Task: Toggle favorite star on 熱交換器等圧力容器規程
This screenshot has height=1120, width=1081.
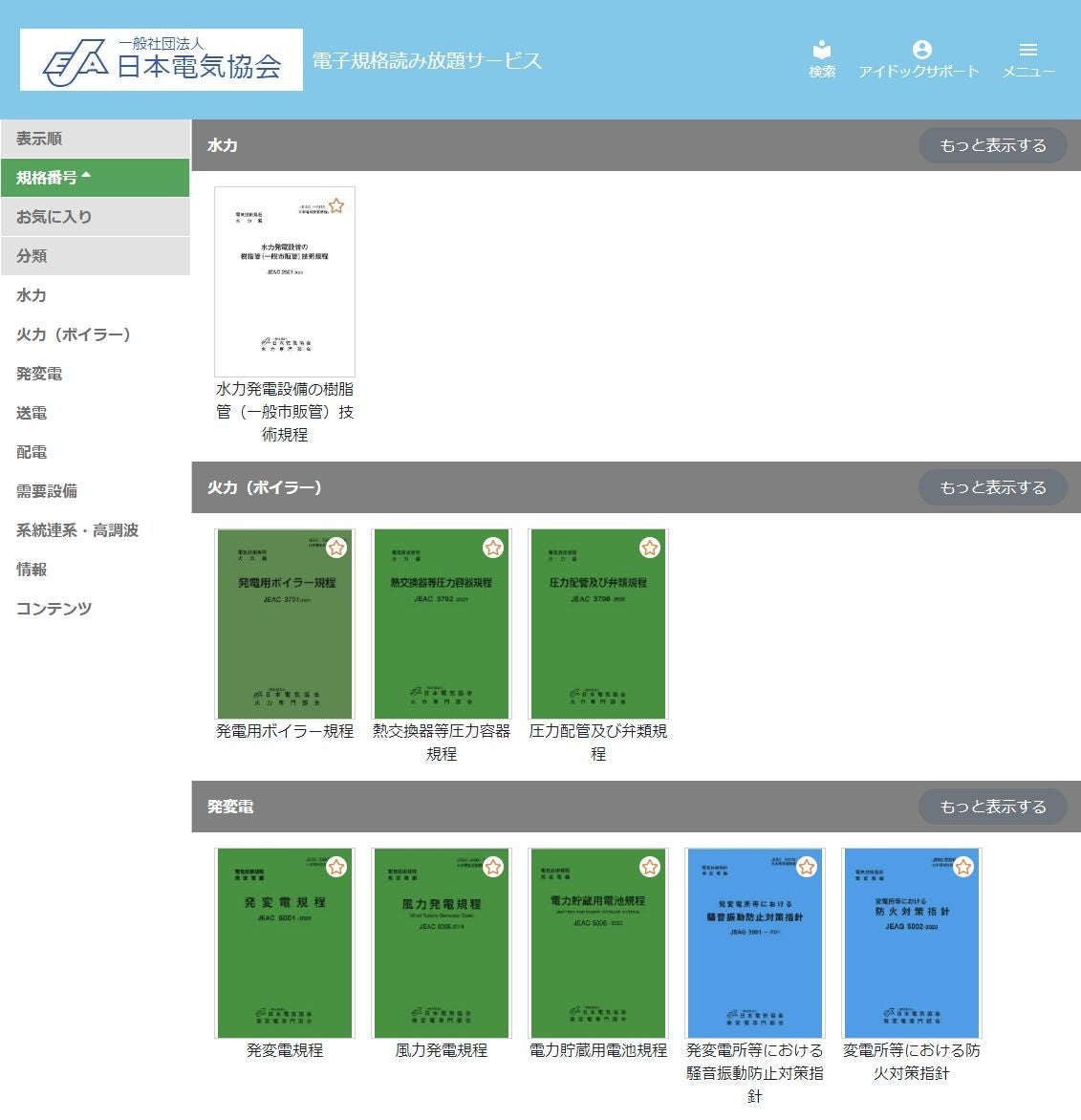Action: 493,548
